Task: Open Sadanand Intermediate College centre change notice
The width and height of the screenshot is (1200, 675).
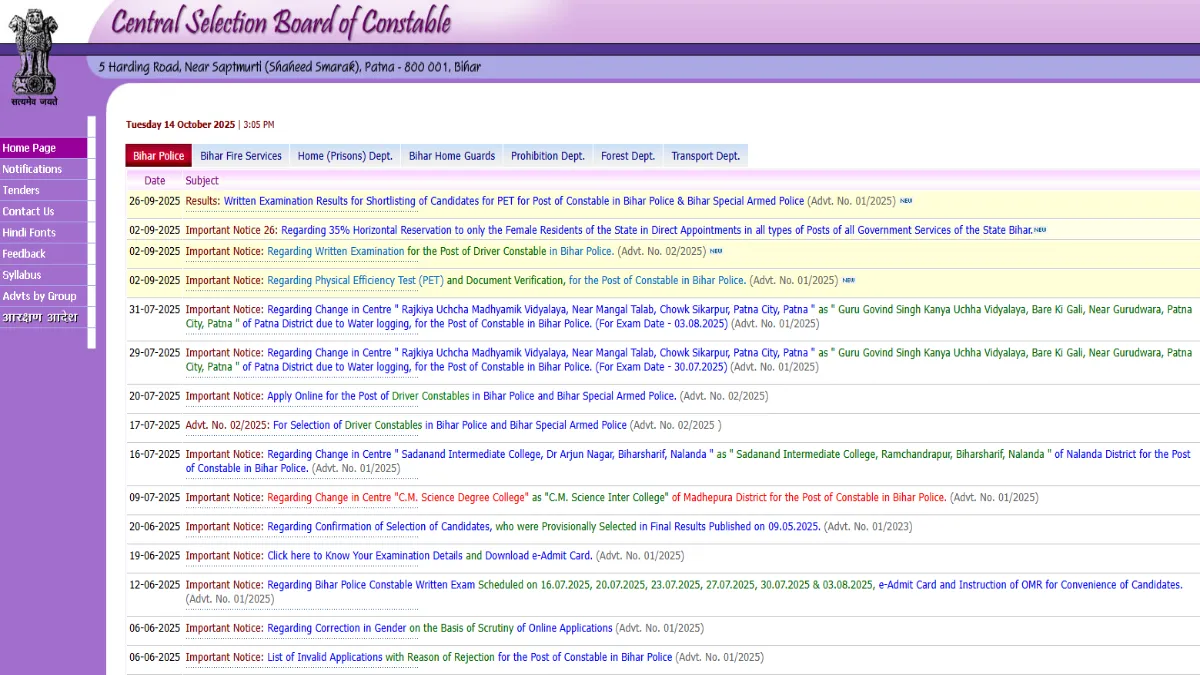Action: [x=688, y=461]
